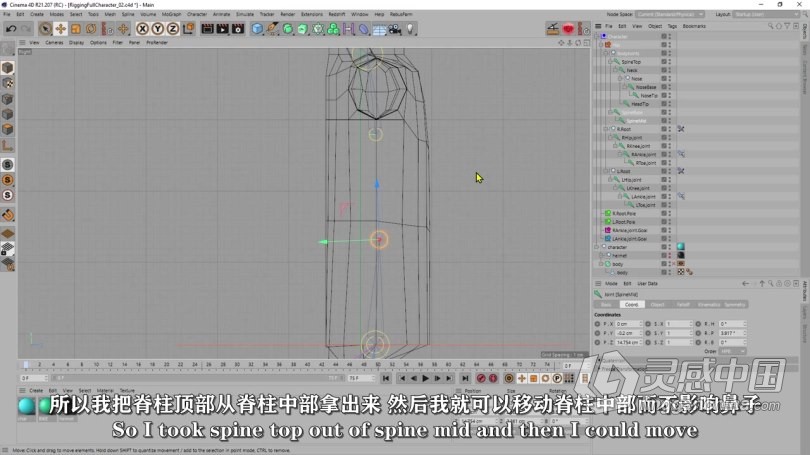
Task: Click the Cube primitive icon
Action: coord(257,29)
